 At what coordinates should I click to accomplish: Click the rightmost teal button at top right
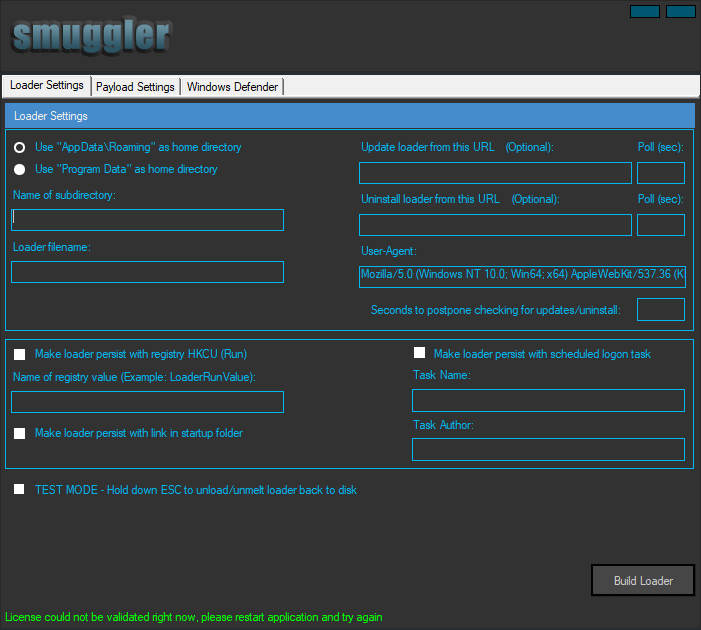point(680,12)
